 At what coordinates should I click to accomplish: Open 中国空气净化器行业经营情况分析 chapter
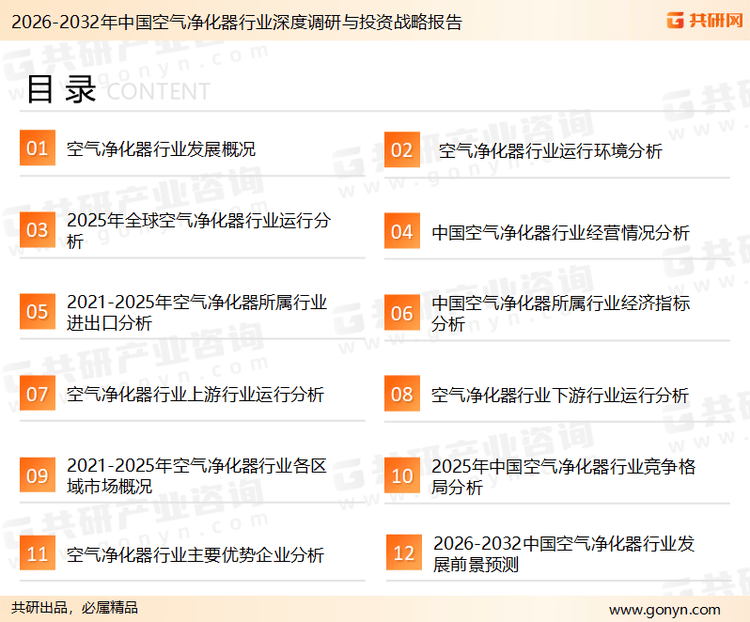click(x=560, y=232)
